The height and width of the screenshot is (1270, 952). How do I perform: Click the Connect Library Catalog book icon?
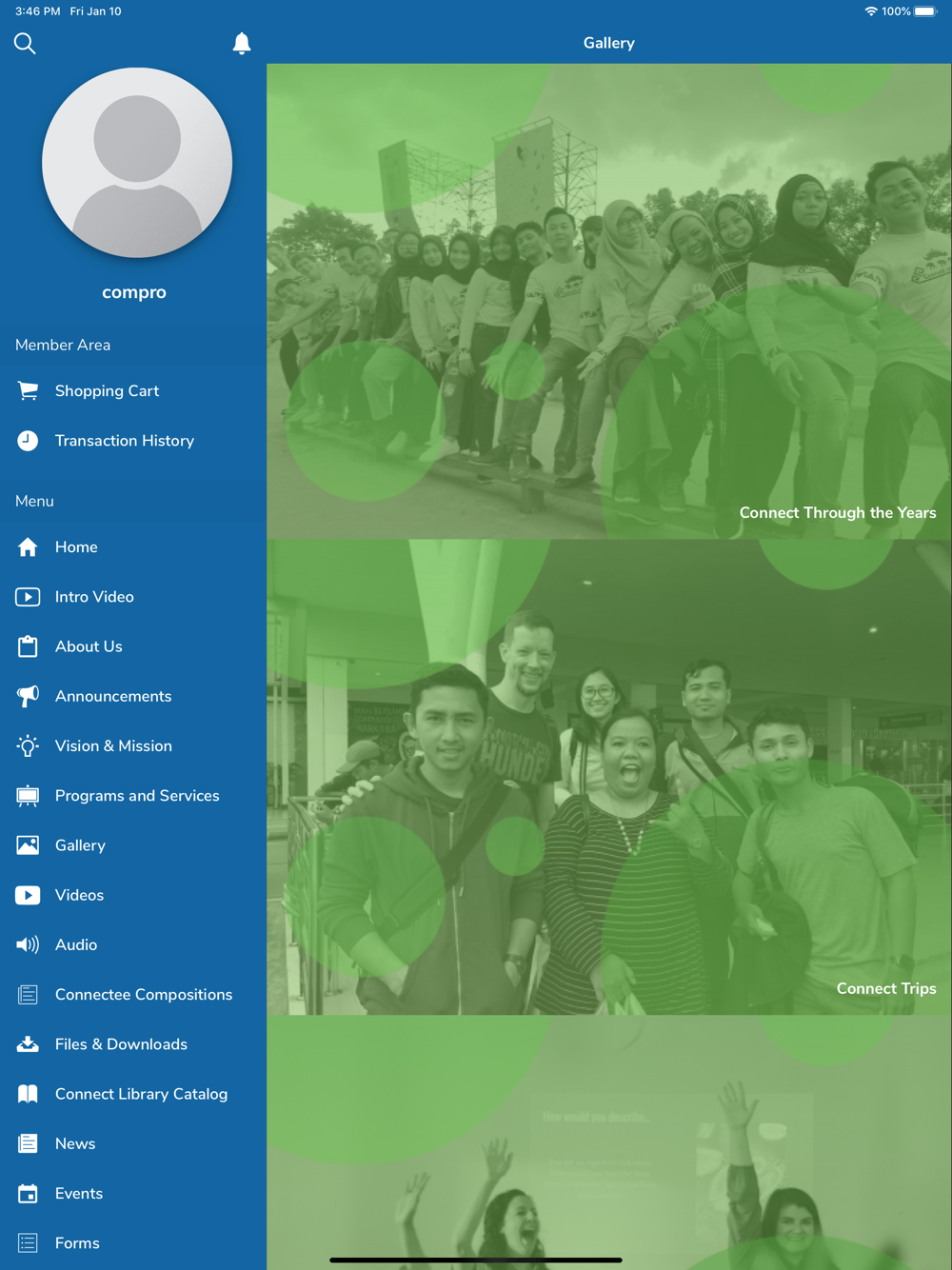pyautogui.click(x=28, y=1094)
